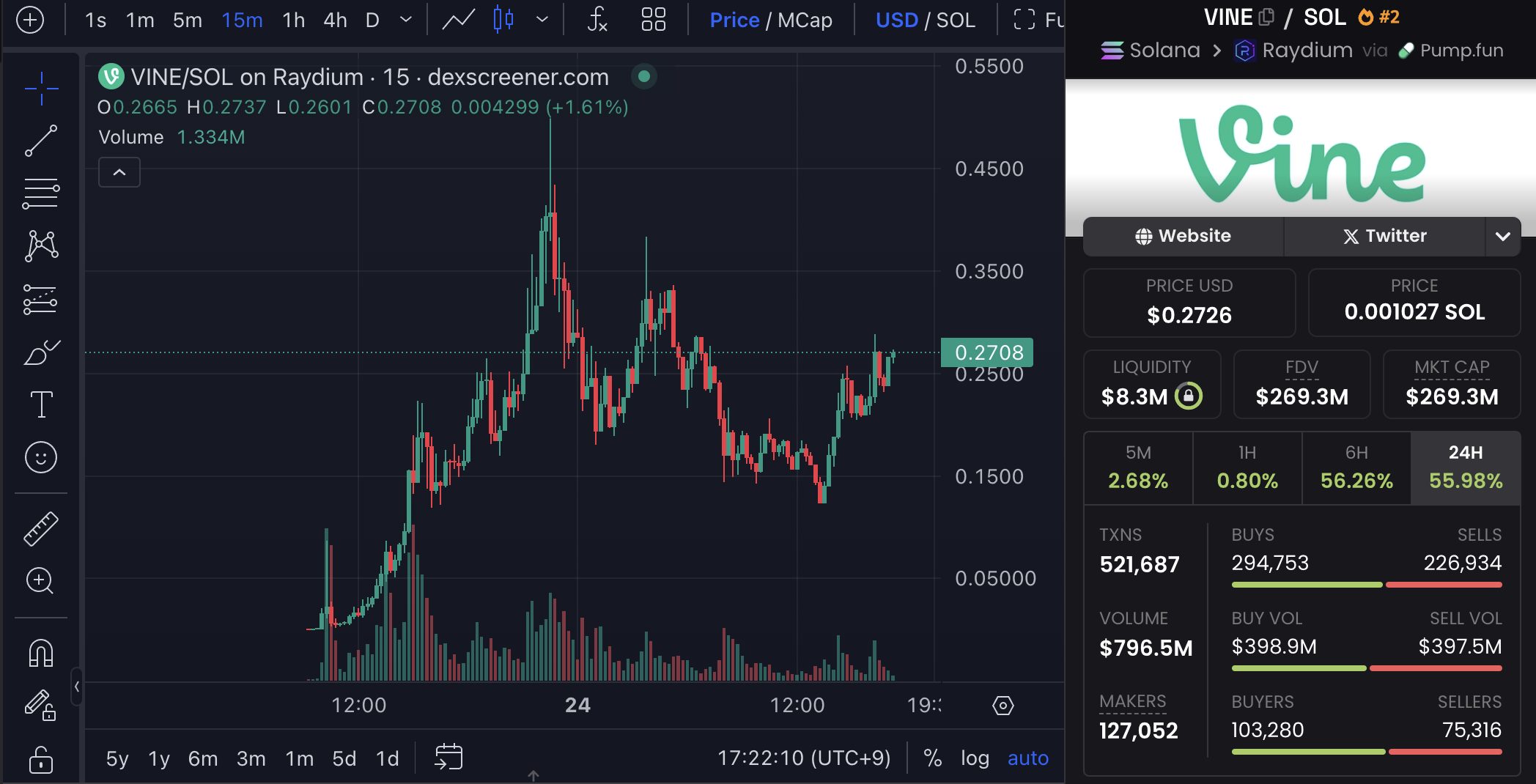Expand more links next to Twitter
Image resolution: width=1536 pixels, height=784 pixels.
(1502, 236)
